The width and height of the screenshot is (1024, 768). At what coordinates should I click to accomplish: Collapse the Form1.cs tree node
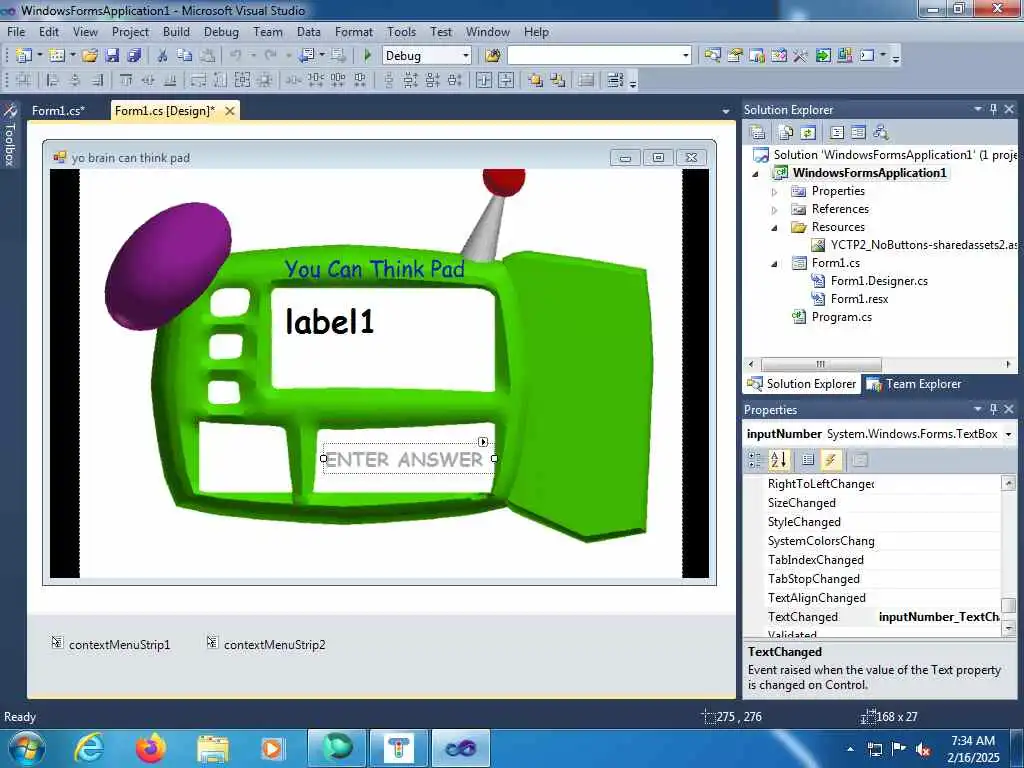click(x=775, y=264)
